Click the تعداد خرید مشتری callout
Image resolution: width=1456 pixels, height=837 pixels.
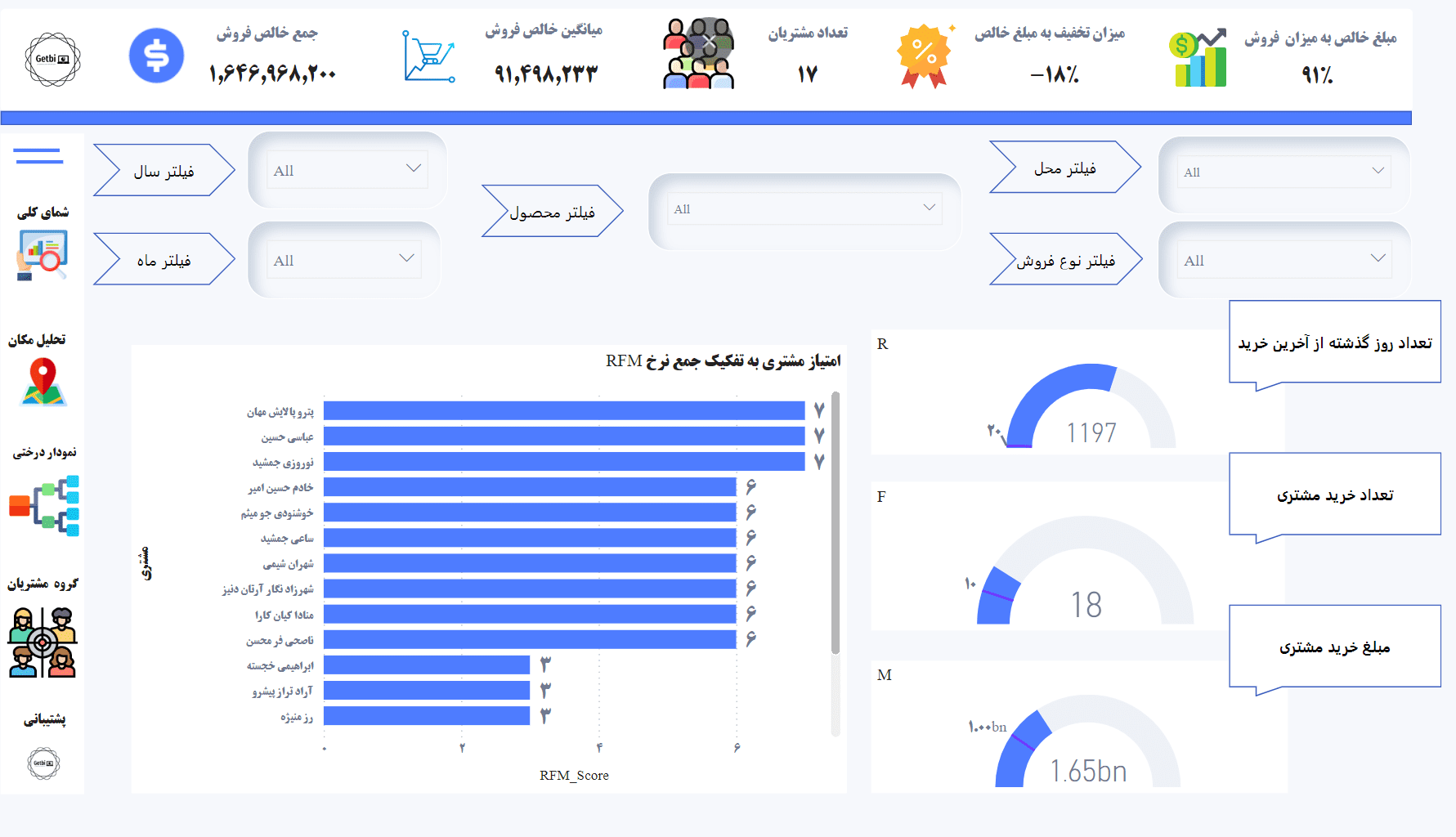1335,495
